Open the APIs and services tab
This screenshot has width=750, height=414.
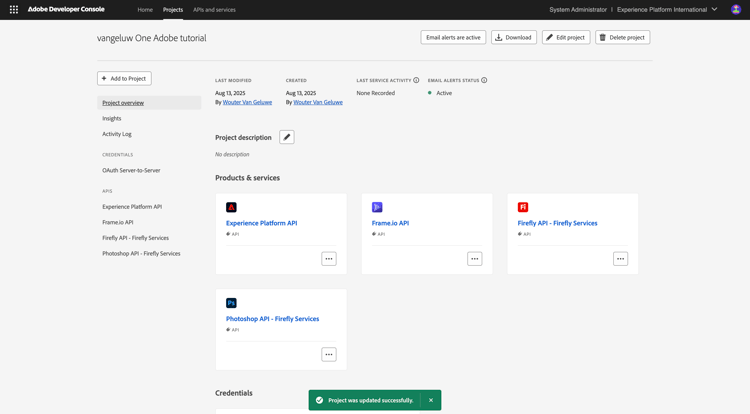pos(214,10)
